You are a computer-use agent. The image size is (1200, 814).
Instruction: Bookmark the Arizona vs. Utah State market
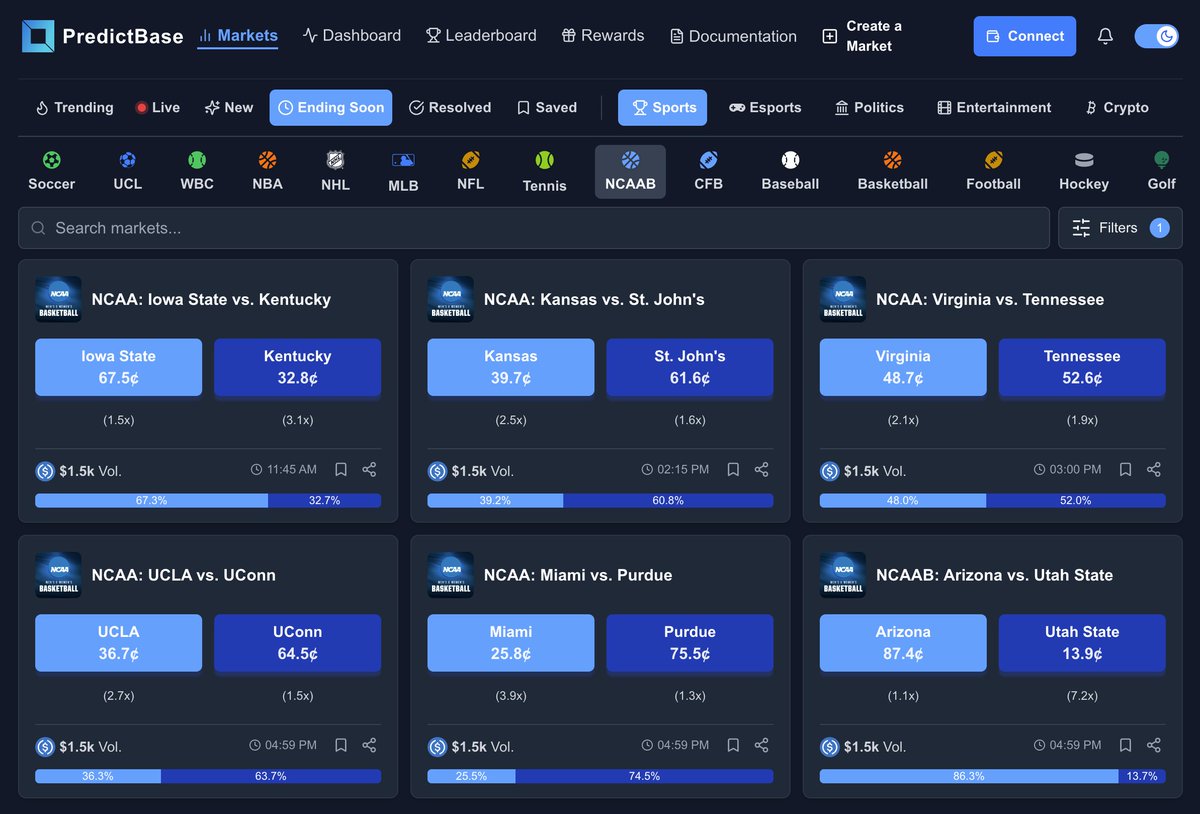click(1125, 745)
